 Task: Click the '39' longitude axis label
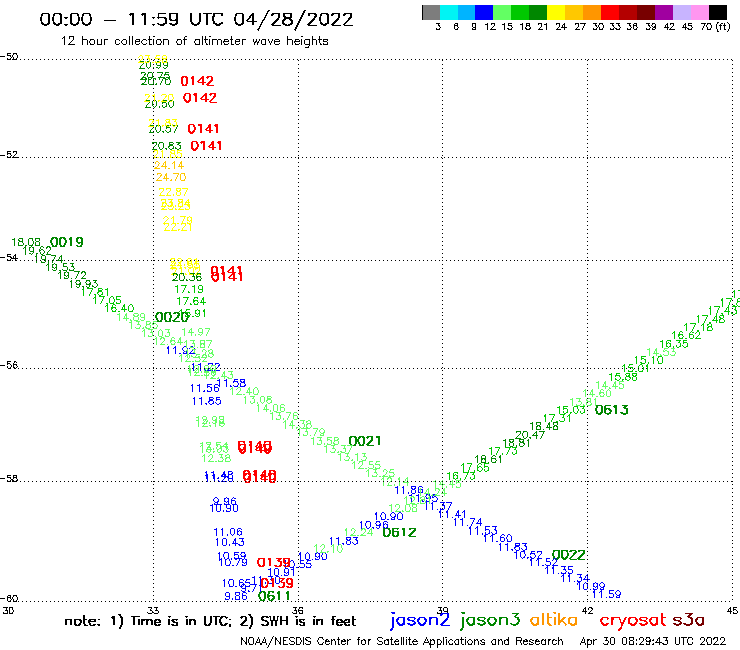(443, 610)
